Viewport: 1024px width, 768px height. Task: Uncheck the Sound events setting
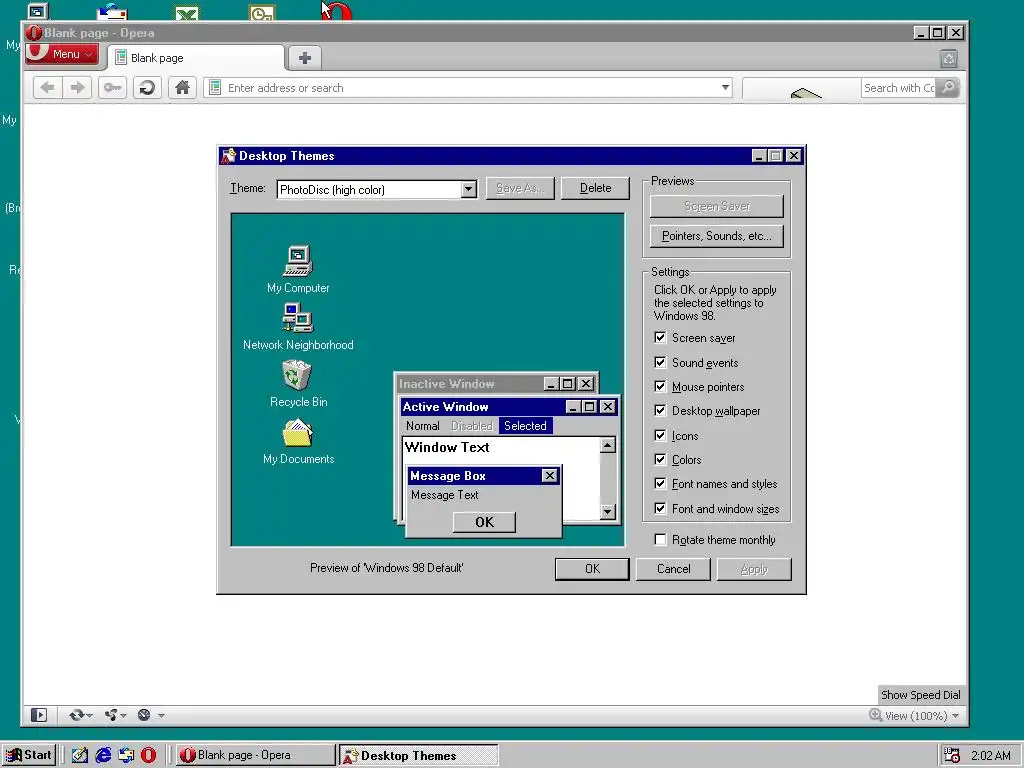[x=660, y=362]
